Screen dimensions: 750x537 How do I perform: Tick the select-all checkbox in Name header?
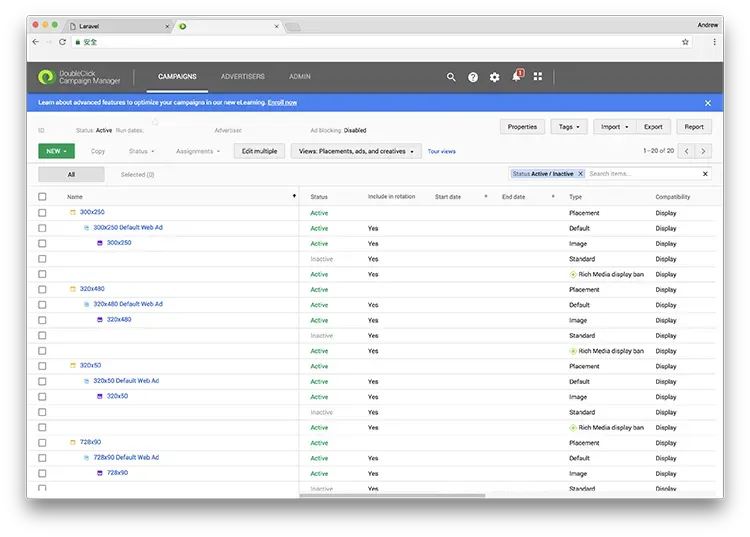coord(42,197)
